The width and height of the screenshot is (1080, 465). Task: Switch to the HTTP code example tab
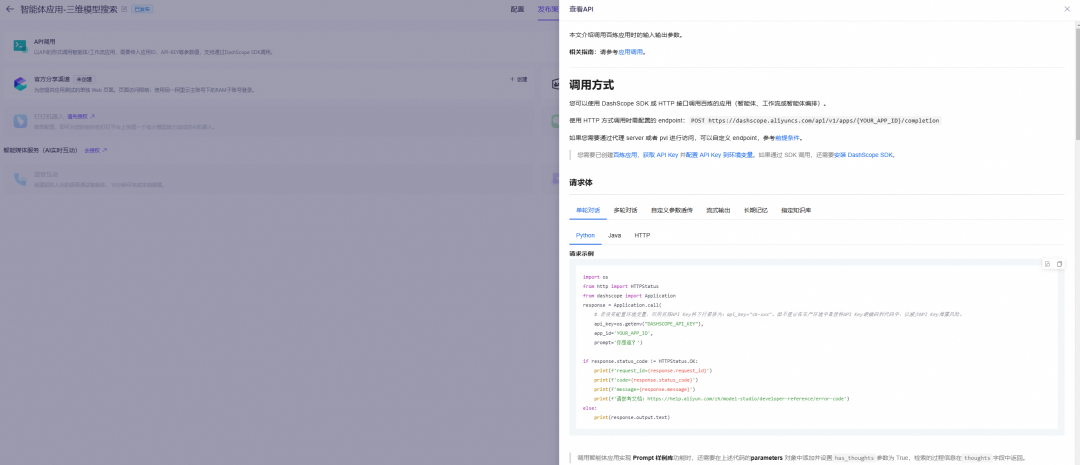pyautogui.click(x=642, y=235)
